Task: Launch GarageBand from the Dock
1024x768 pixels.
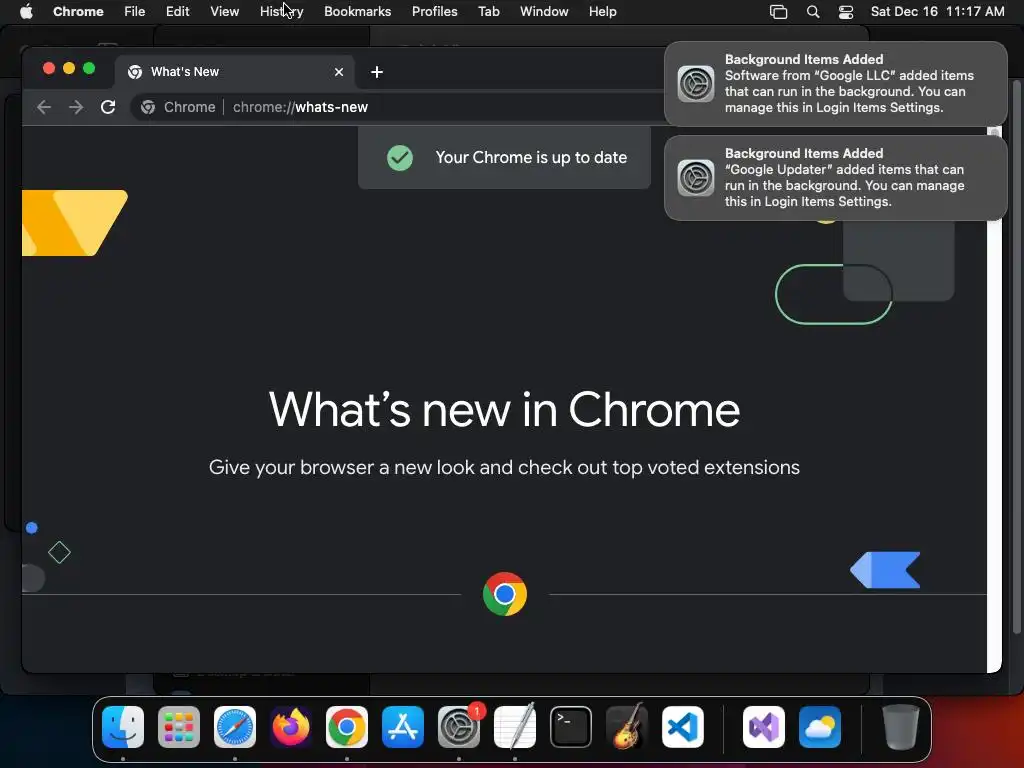Action: click(x=627, y=727)
